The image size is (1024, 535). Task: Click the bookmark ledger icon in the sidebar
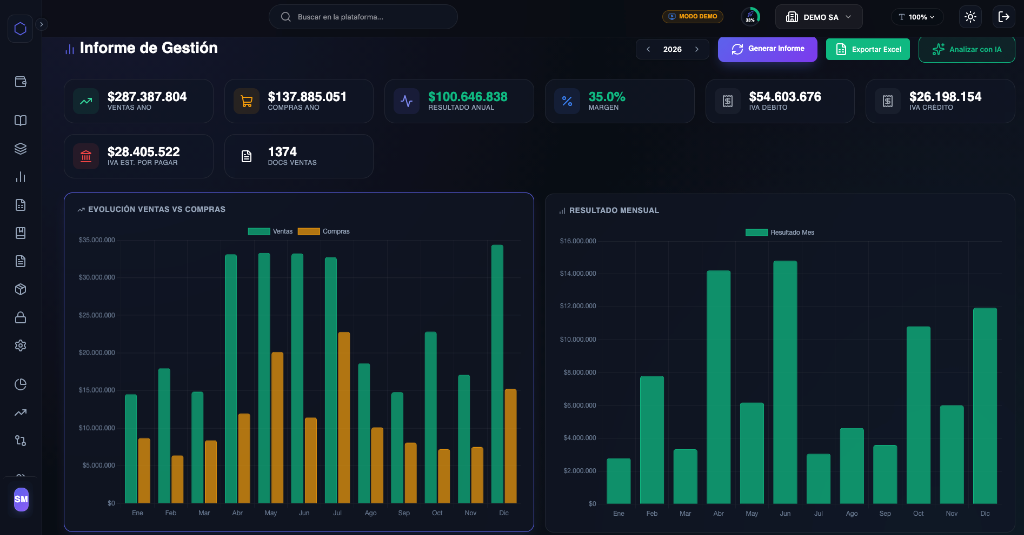coord(20,233)
